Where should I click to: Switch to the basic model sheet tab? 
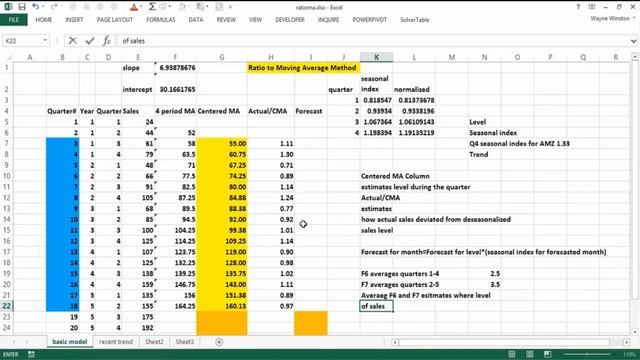70,342
